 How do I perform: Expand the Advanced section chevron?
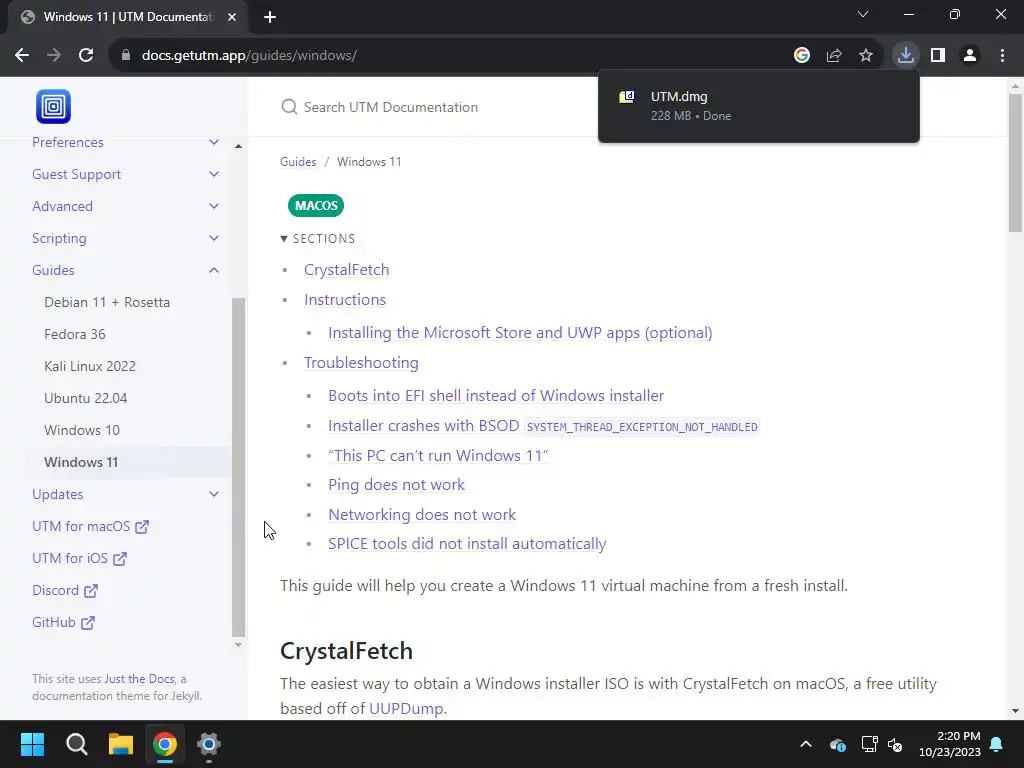tap(214, 206)
